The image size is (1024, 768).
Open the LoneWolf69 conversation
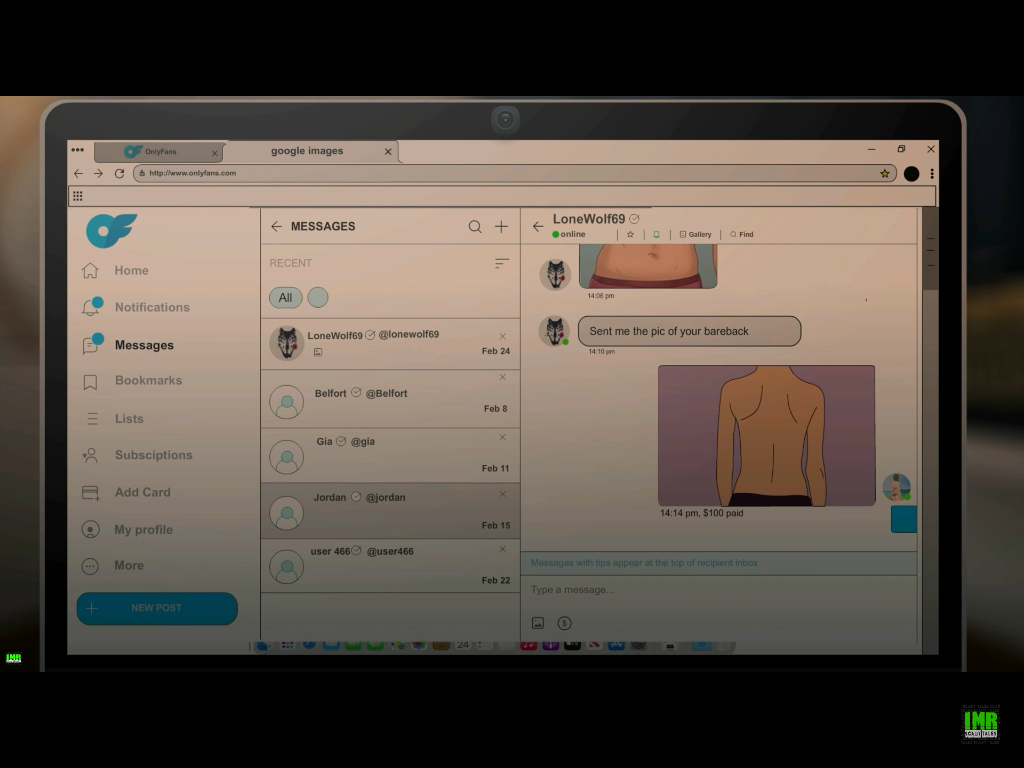tap(391, 344)
